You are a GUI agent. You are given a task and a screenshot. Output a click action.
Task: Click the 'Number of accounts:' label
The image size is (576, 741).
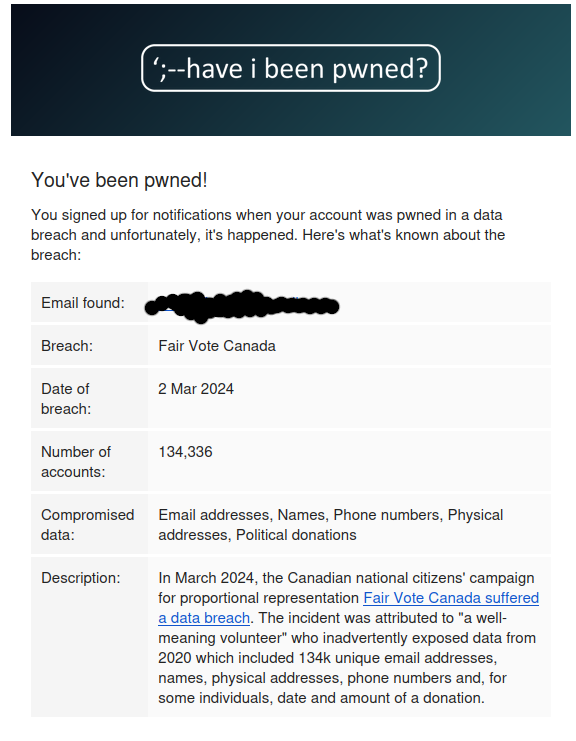[76, 462]
